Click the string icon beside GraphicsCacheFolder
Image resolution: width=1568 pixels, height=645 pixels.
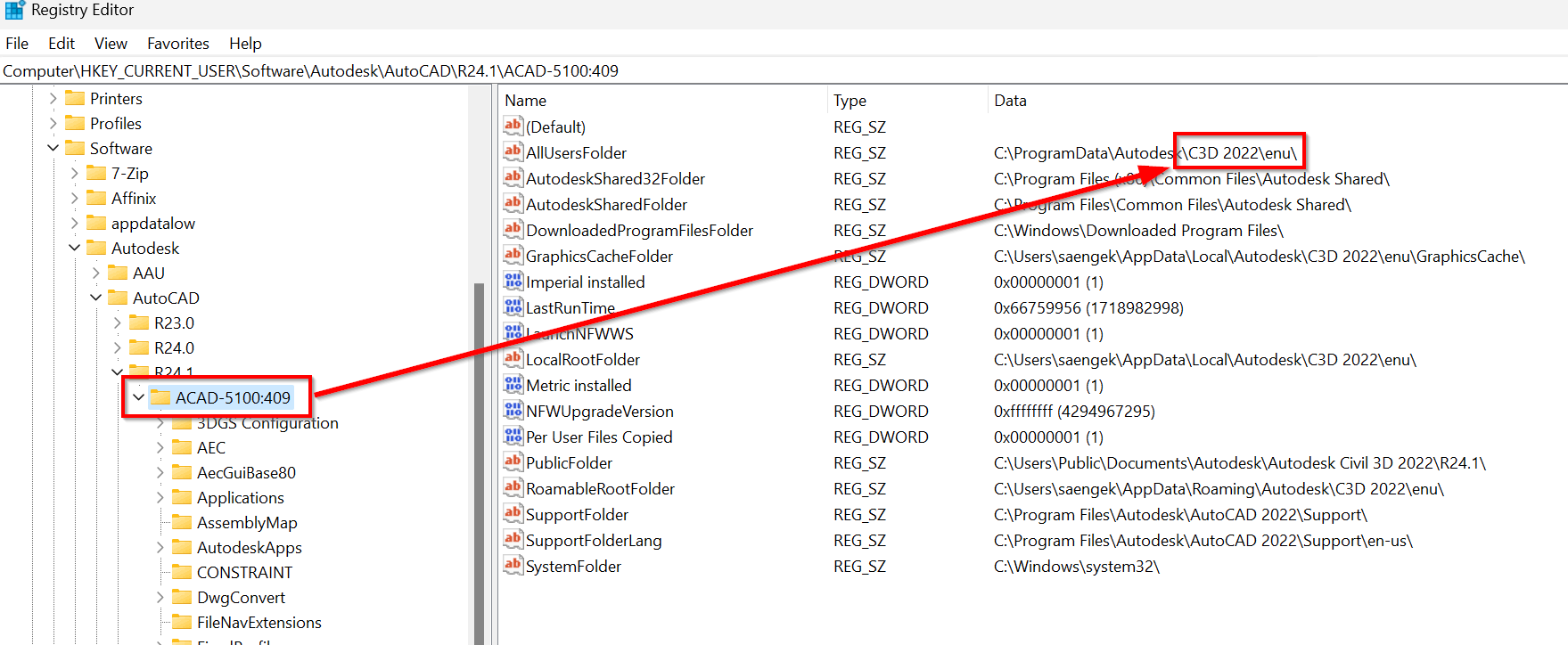click(513, 255)
